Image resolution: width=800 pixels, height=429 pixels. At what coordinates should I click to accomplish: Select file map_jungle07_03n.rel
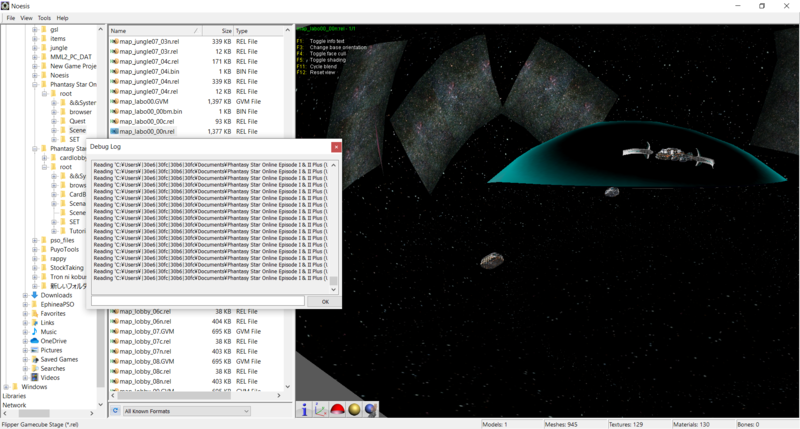click(149, 42)
